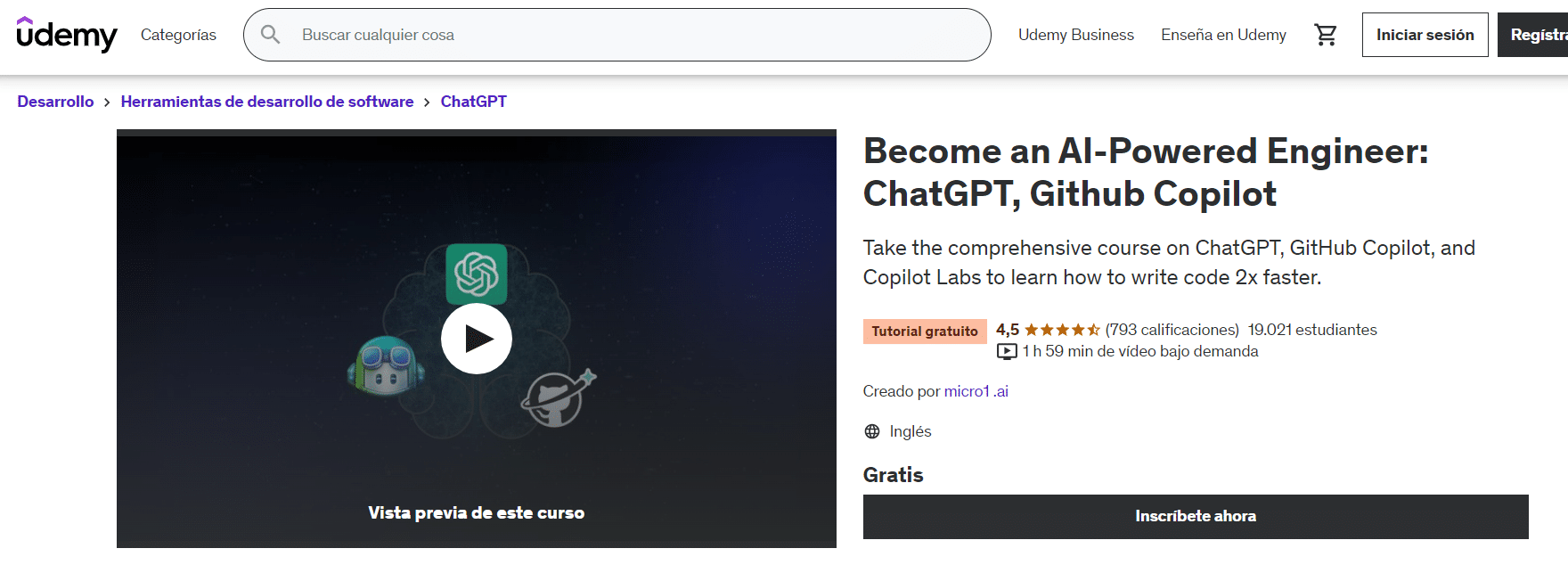
Task: Go to the Desarrollo breadcrumb category
Action: [55, 101]
